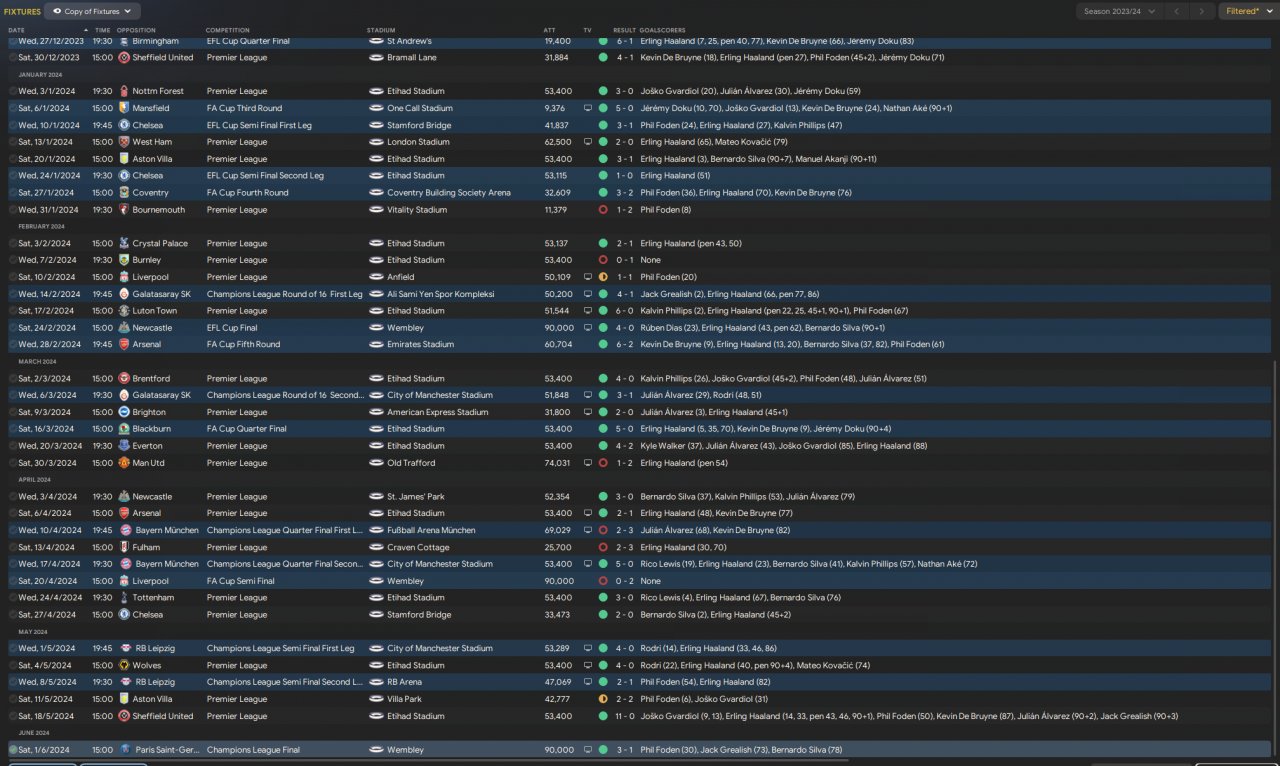Click the Brentford club badge
Viewport: 1280px width, 766px height.
click(124, 379)
